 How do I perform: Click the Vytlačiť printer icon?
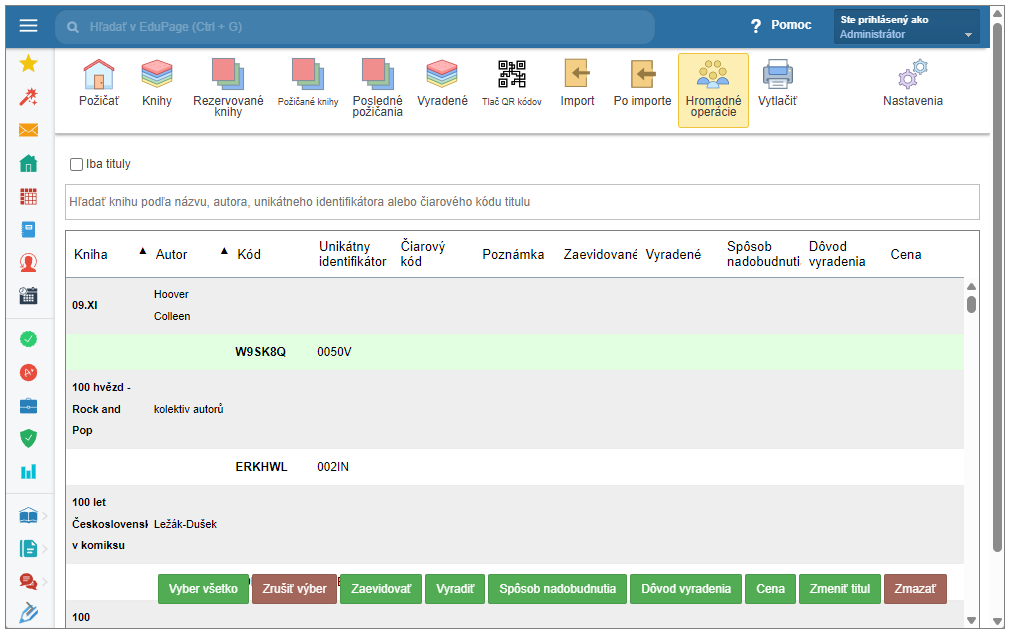tap(777, 75)
